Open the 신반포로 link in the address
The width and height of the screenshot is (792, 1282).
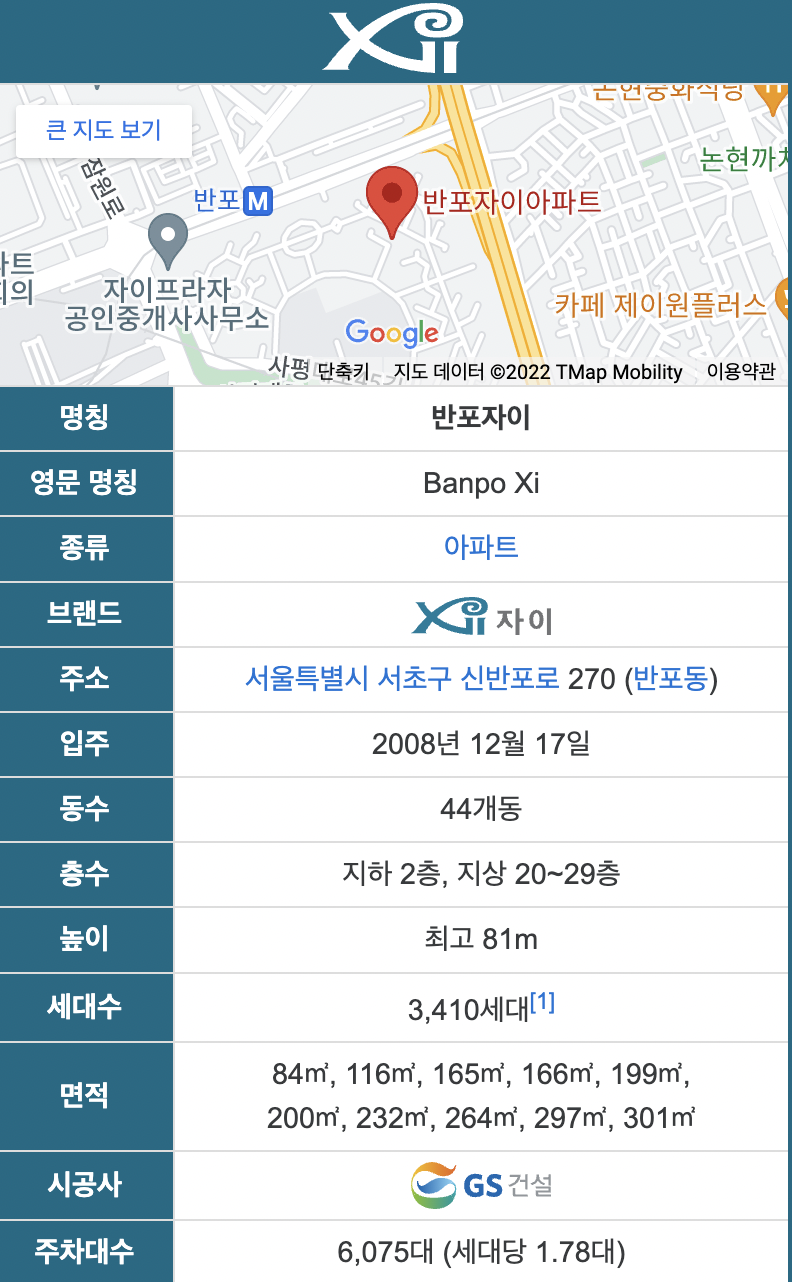click(510, 679)
